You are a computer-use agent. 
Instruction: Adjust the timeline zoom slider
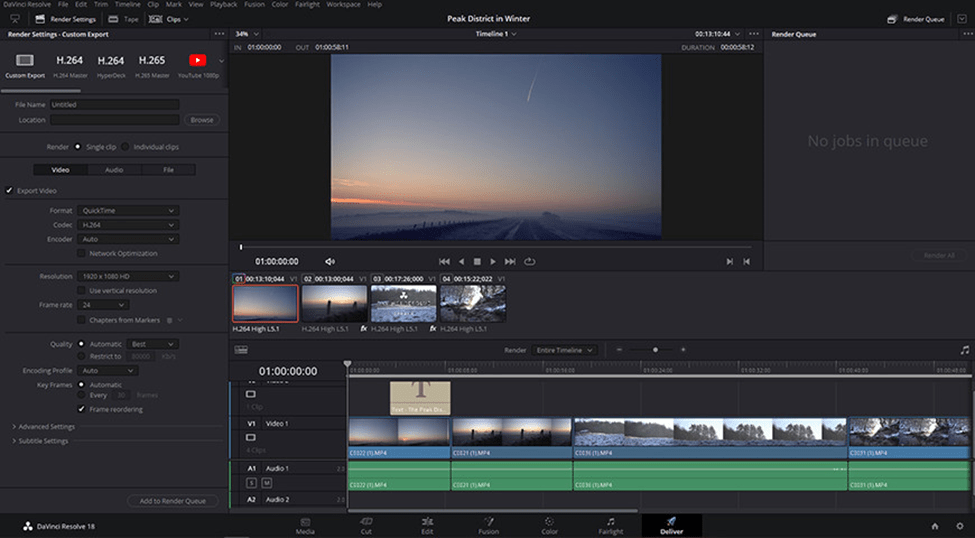click(x=655, y=350)
